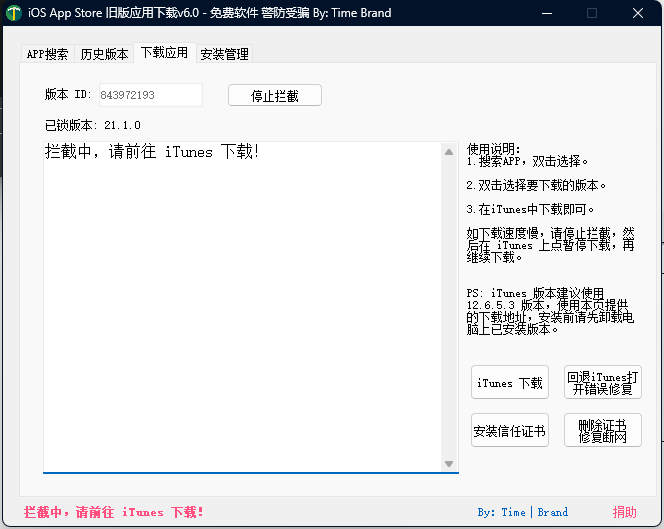Click instruction line 2.双击选择要下载的版本
The image size is (664, 529).
click(536, 185)
